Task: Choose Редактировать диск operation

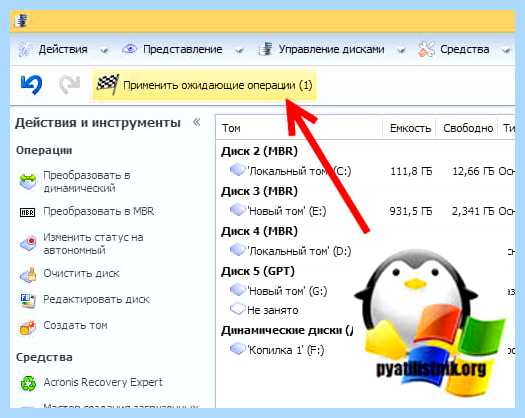Action: [96, 299]
